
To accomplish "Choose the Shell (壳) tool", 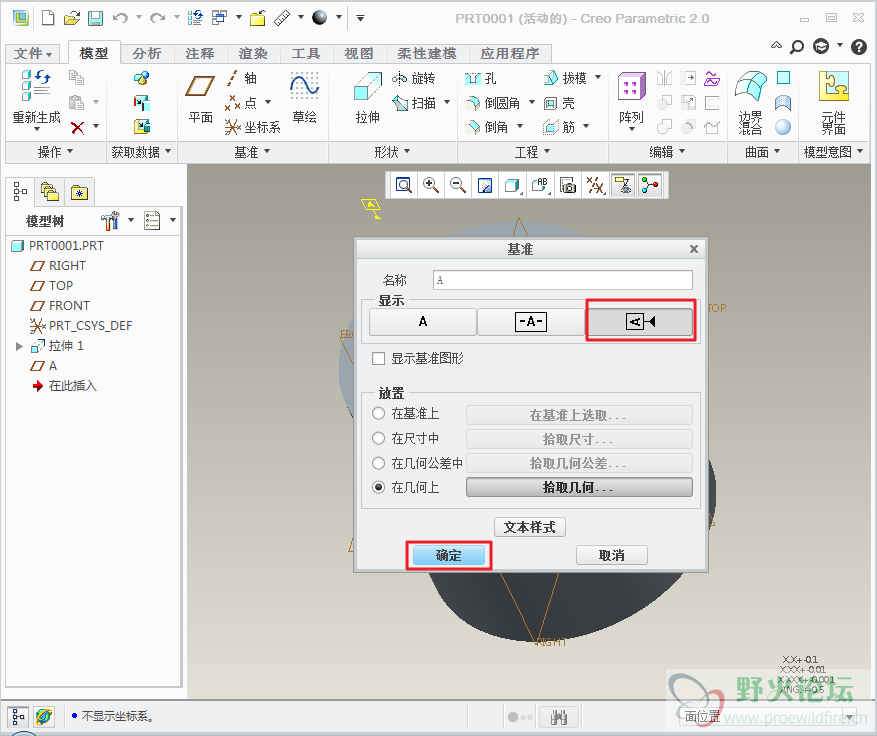I will click(559, 103).
